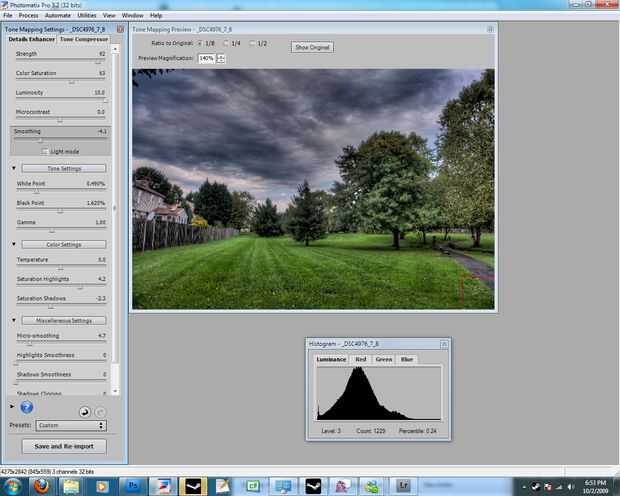Collapse the Color Settings section triangle
Image resolution: width=620 pixels, height=496 pixels.
14,244
